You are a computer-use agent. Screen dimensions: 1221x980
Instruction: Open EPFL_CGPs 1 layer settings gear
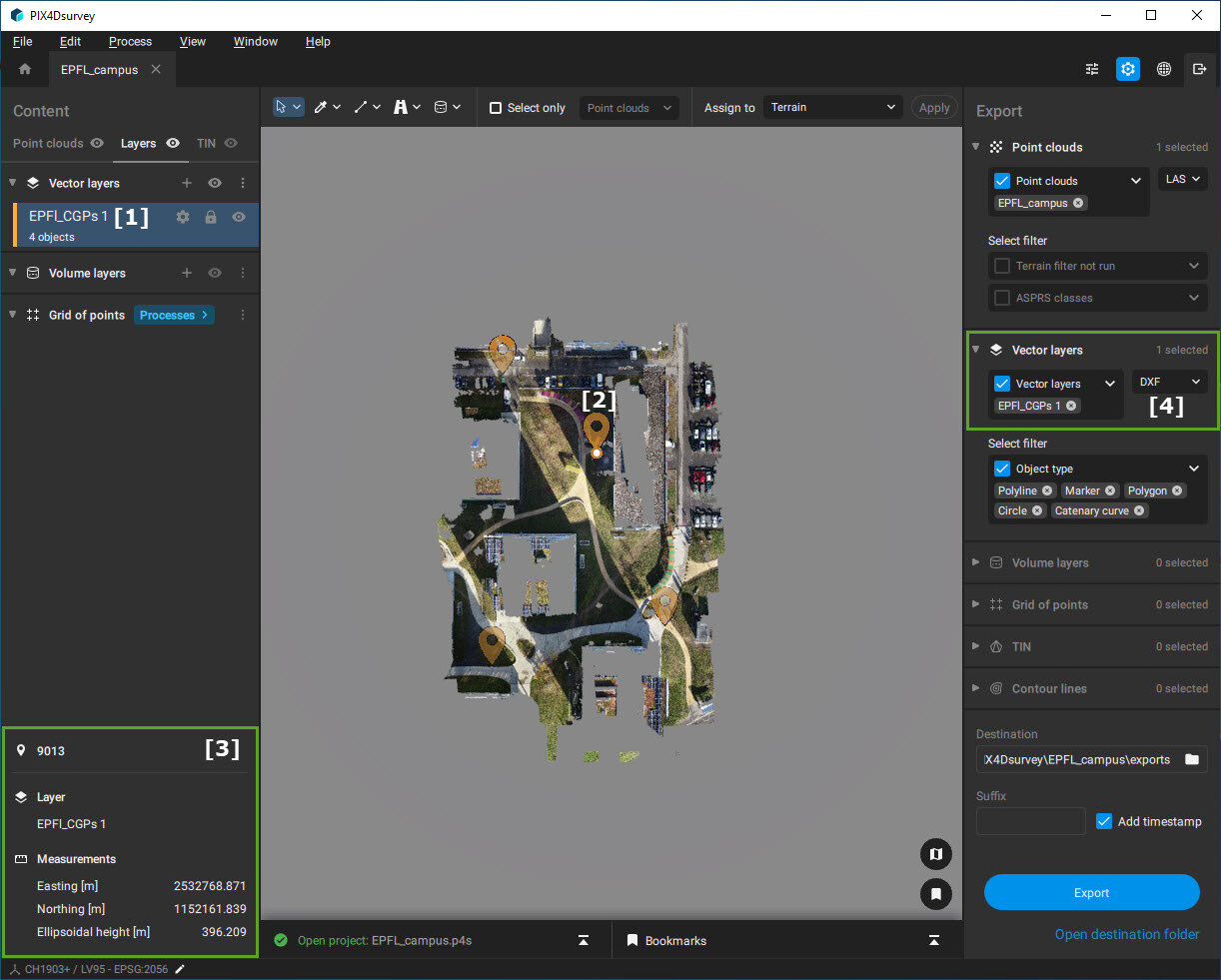(x=183, y=217)
